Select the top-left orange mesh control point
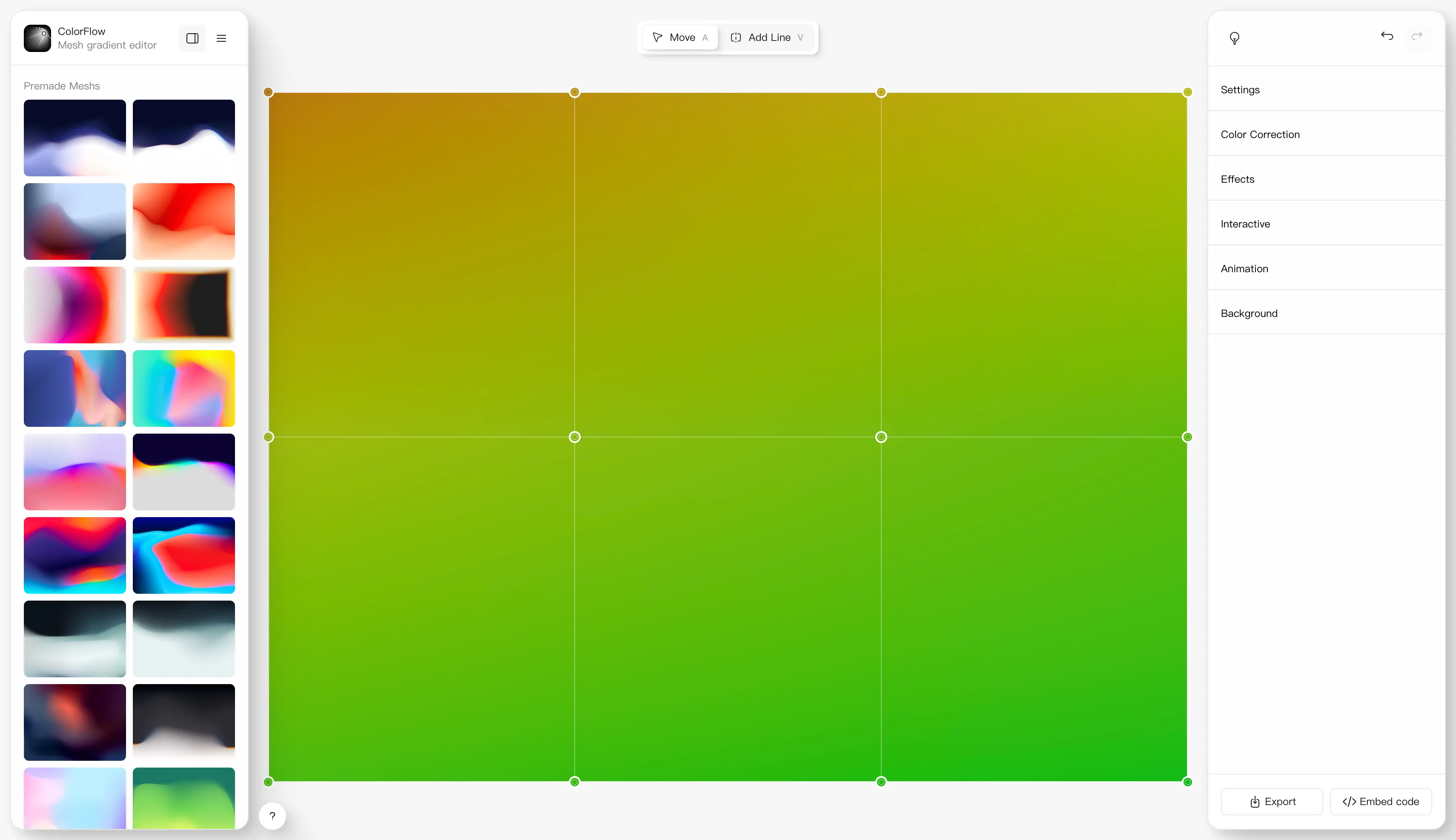1456x840 pixels. pyautogui.click(x=268, y=92)
